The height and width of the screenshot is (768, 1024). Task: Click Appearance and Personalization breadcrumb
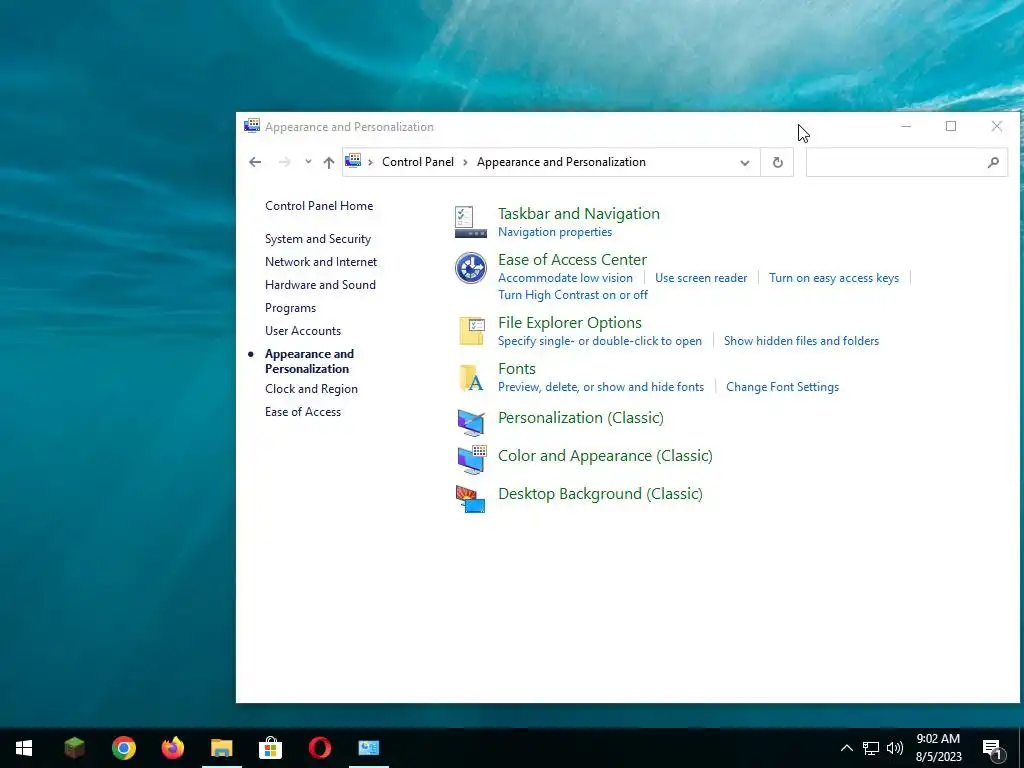click(561, 162)
